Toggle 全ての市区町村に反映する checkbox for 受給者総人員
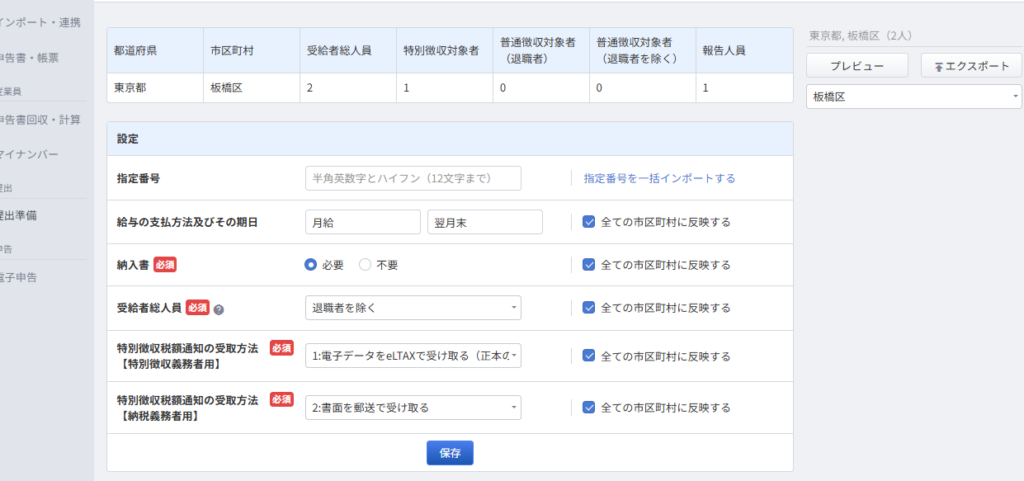1024x481 pixels. coord(589,308)
